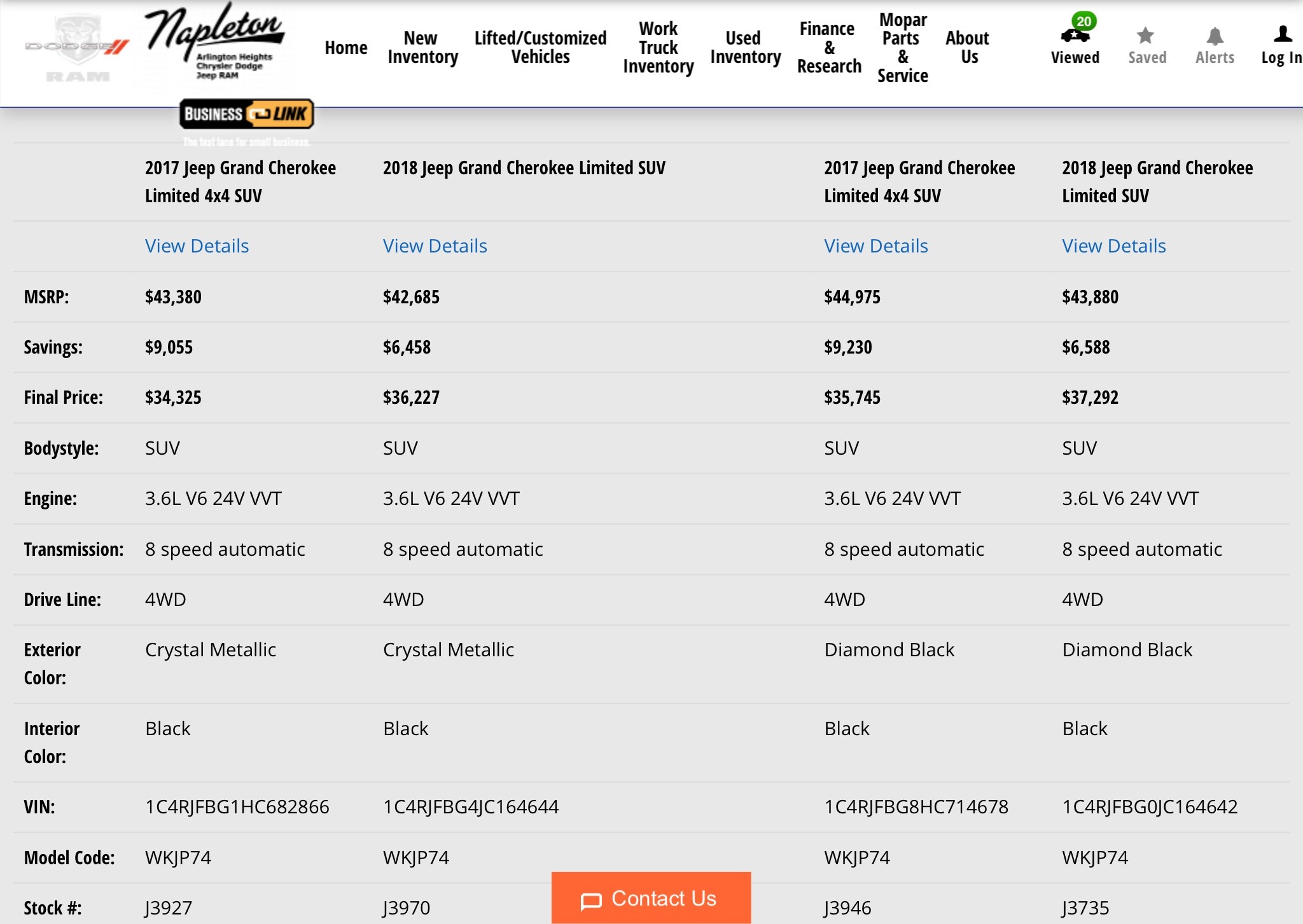Click the MSRP row label
The image size is (1303, 924).
pos(46,297)
